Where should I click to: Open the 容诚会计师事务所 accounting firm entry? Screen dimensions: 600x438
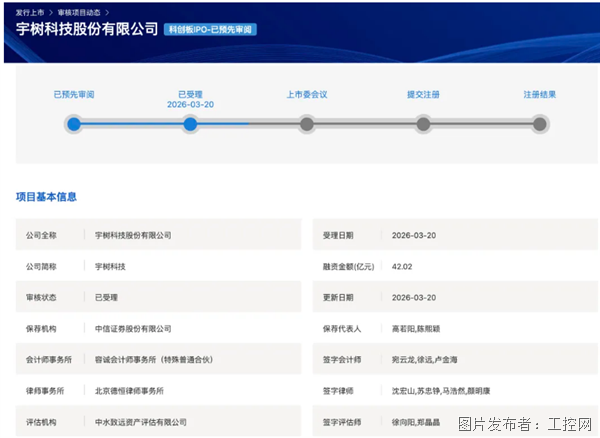[x=149, y=359]
